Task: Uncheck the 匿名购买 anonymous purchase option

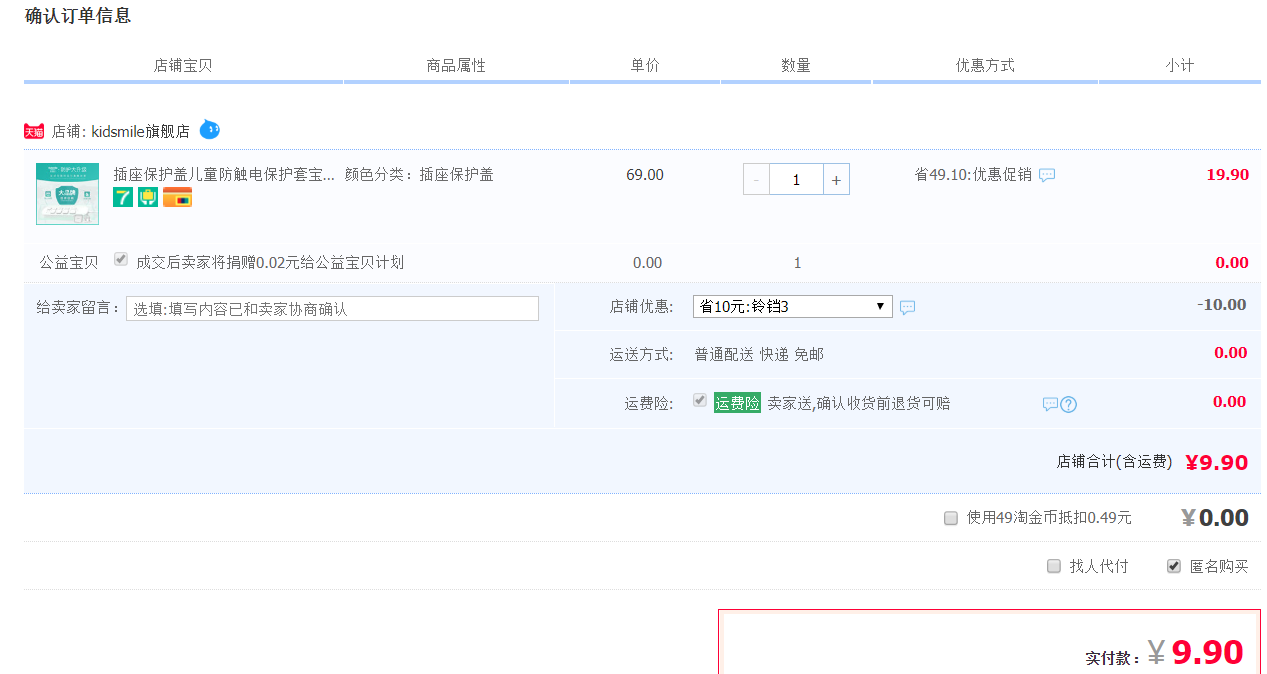Action: 1174,566
